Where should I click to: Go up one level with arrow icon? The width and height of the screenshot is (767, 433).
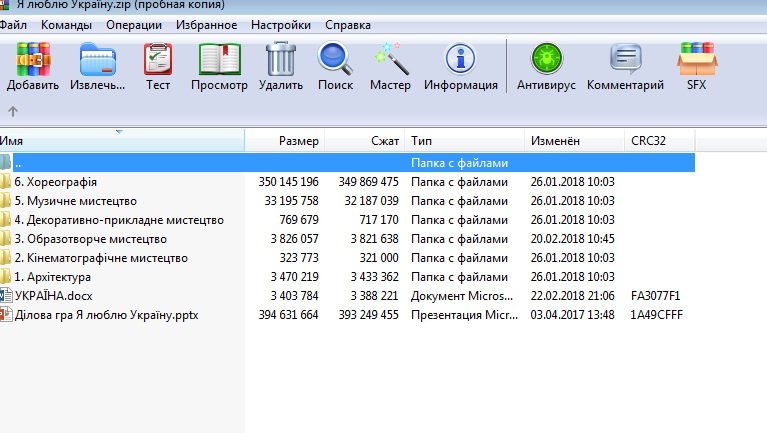tap(13, 112)
